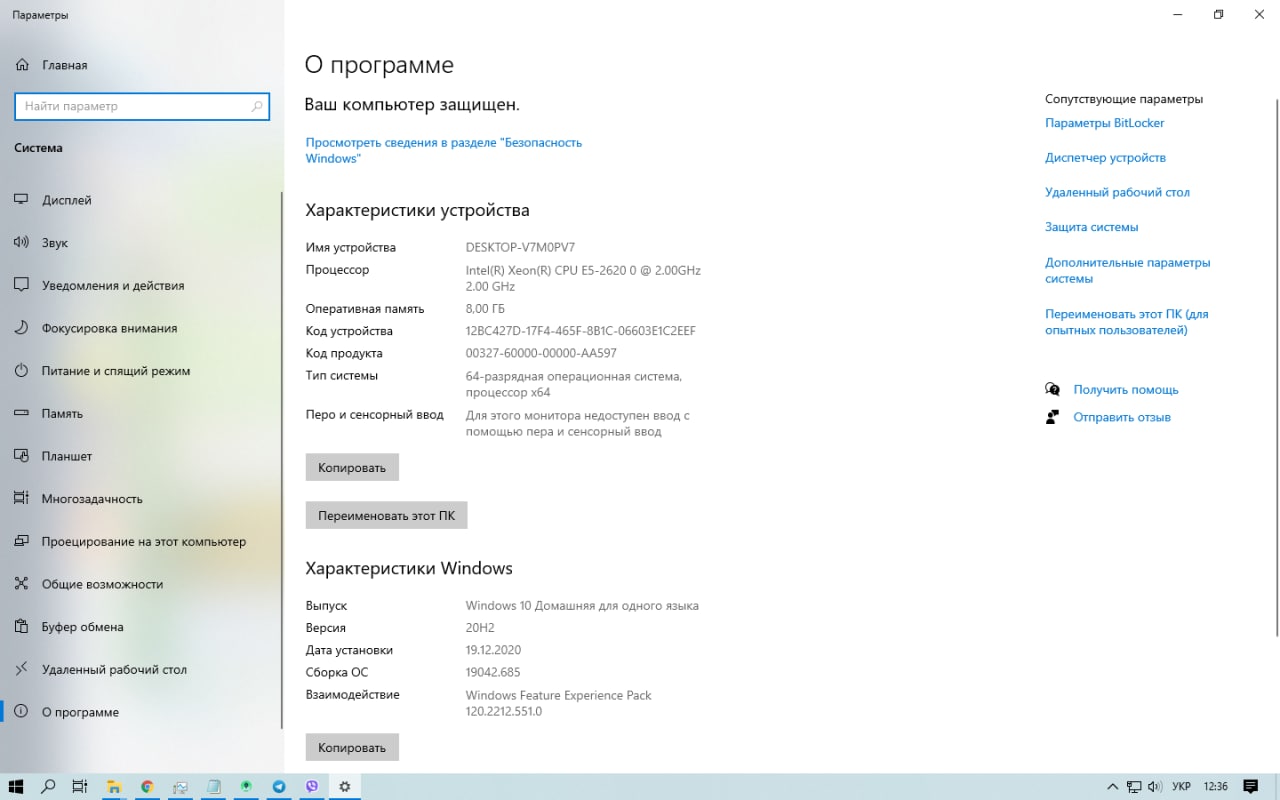The height and width of the screenshot is (800, 1280).
Task: Show hidden tray icons chevron
Action: pos(1113,786)
